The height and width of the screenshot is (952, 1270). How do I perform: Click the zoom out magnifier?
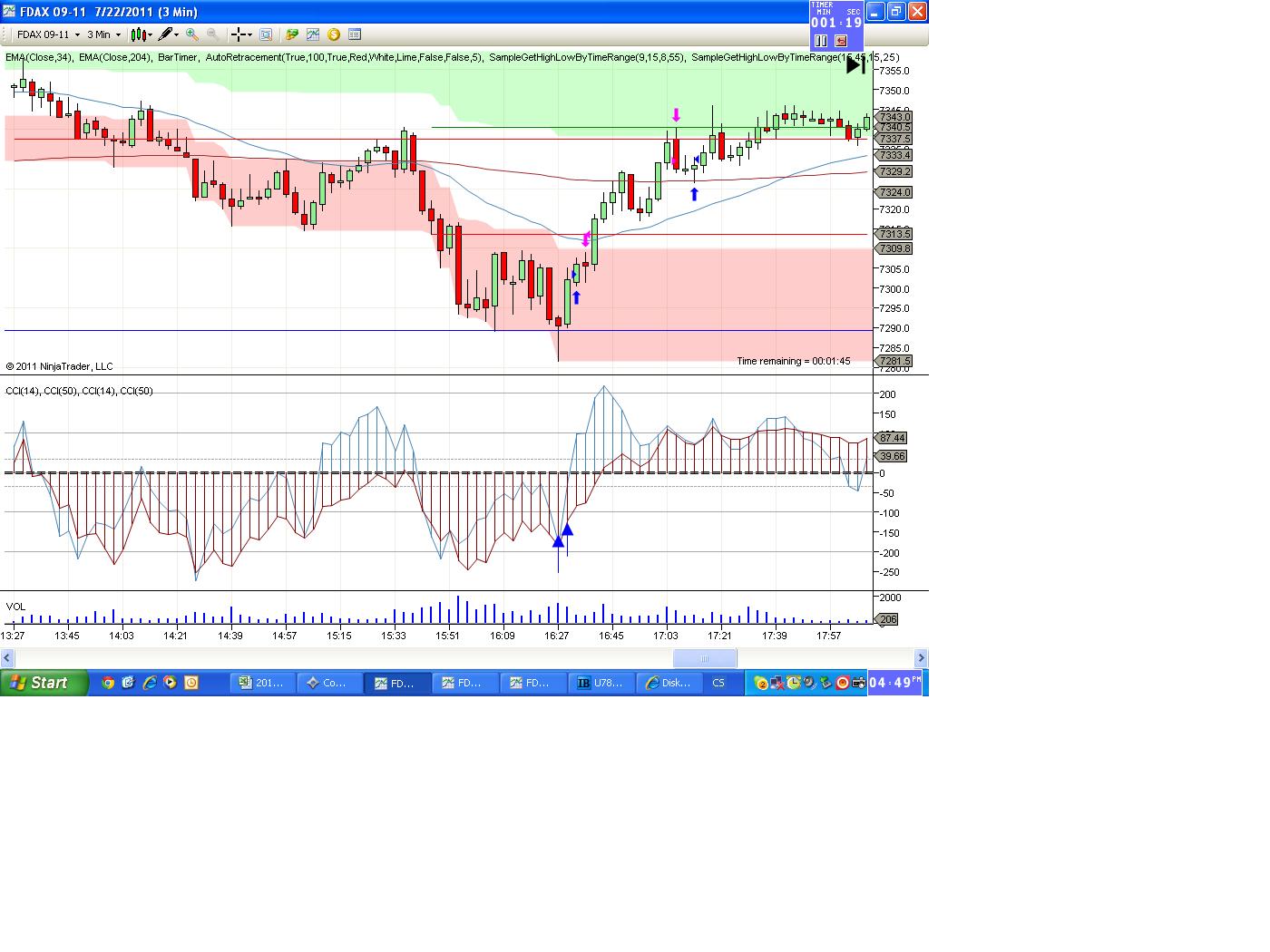[x=212, y=34]
